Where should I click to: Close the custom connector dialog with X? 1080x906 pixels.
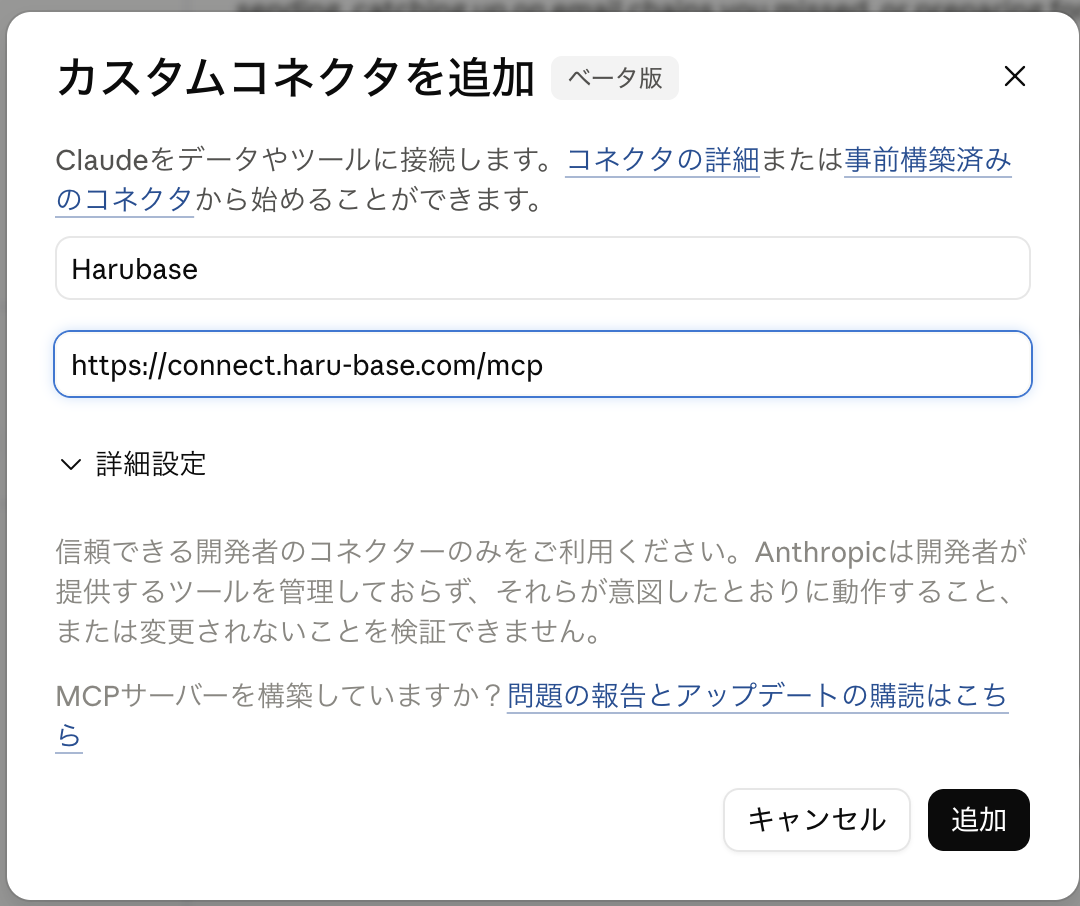[1015, 76]
